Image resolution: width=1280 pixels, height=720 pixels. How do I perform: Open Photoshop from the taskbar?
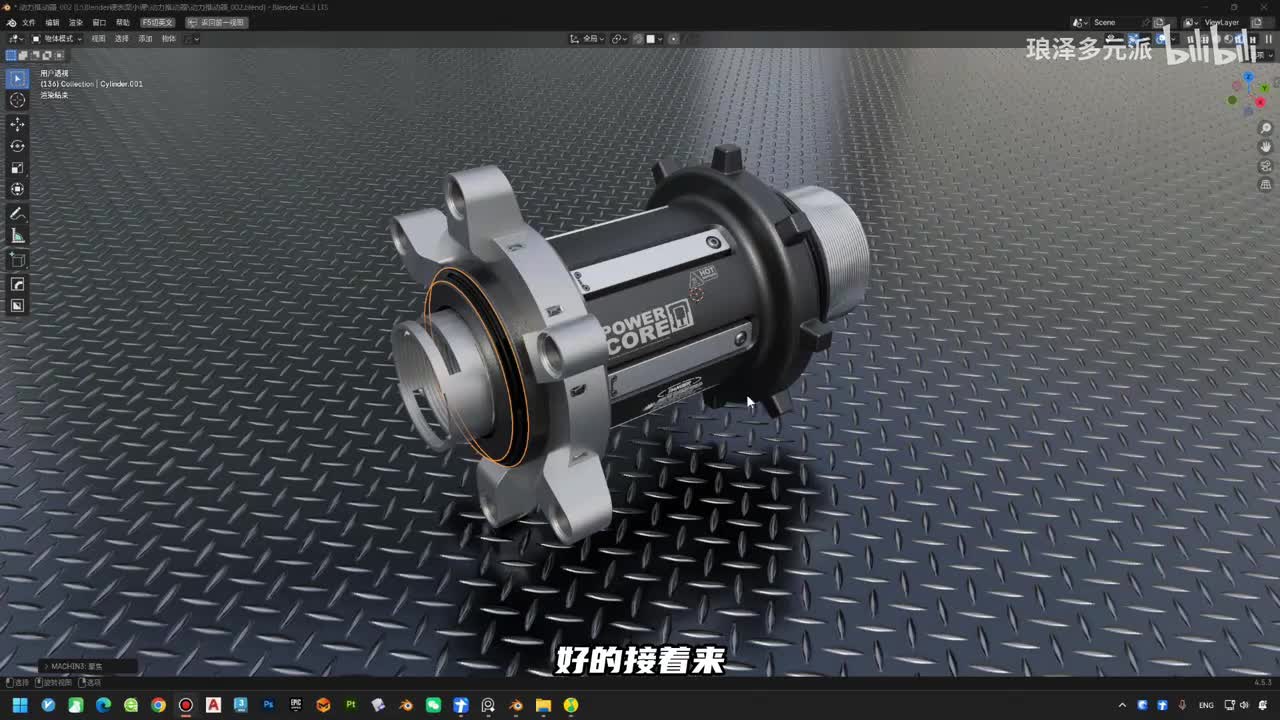[268, 705]
